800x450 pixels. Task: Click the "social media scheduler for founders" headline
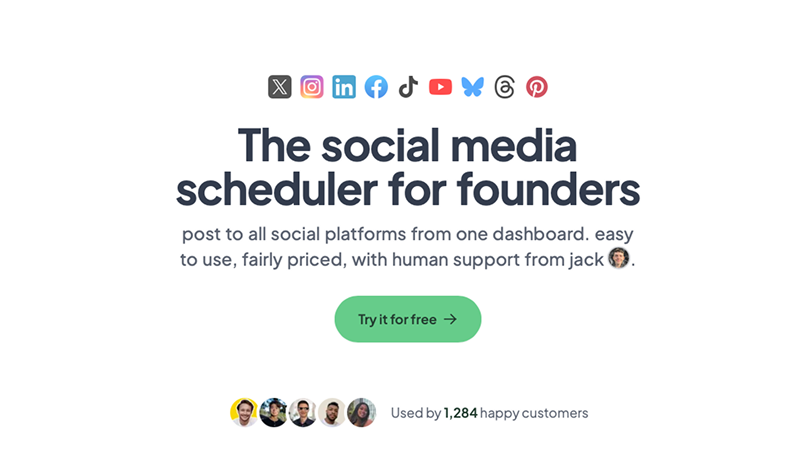point(407,168)
